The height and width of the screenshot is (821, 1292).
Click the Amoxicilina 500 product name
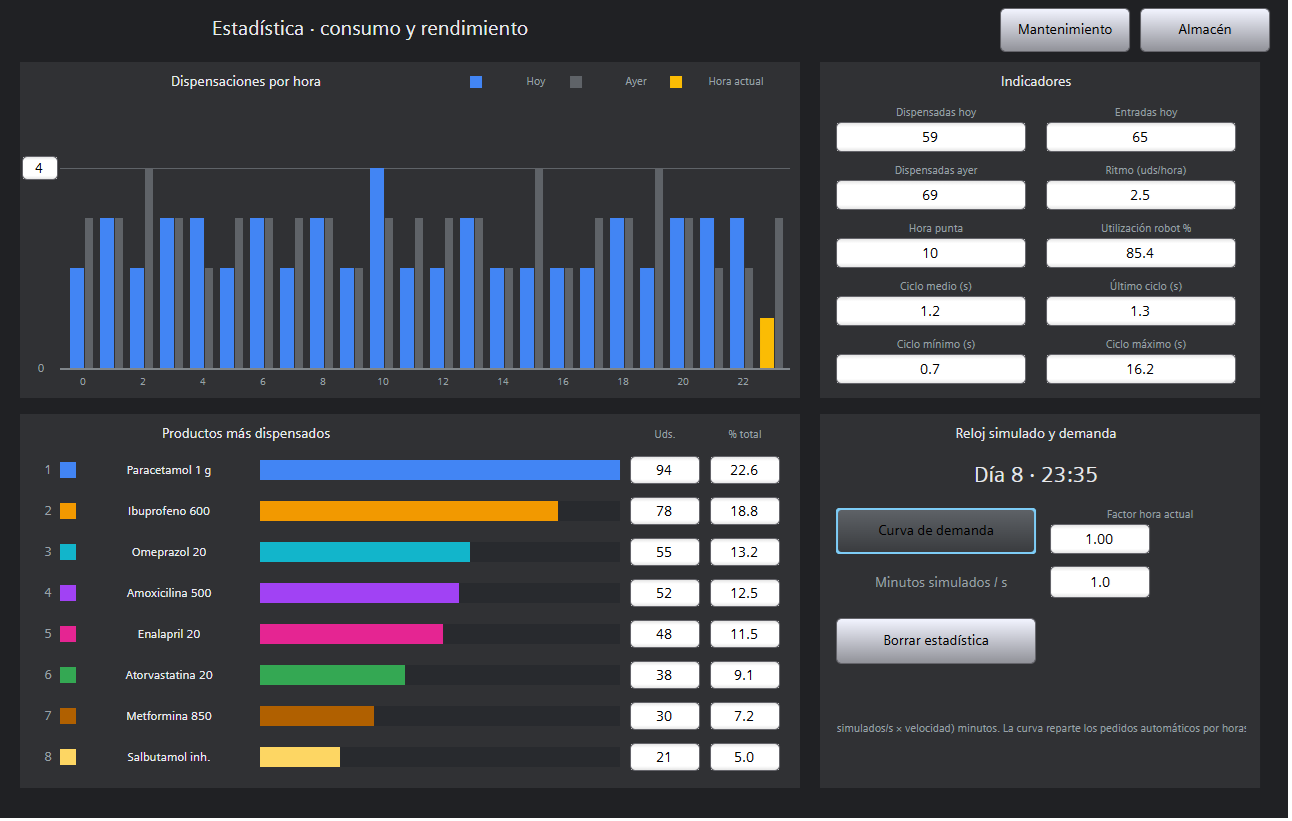click(169, 593)
